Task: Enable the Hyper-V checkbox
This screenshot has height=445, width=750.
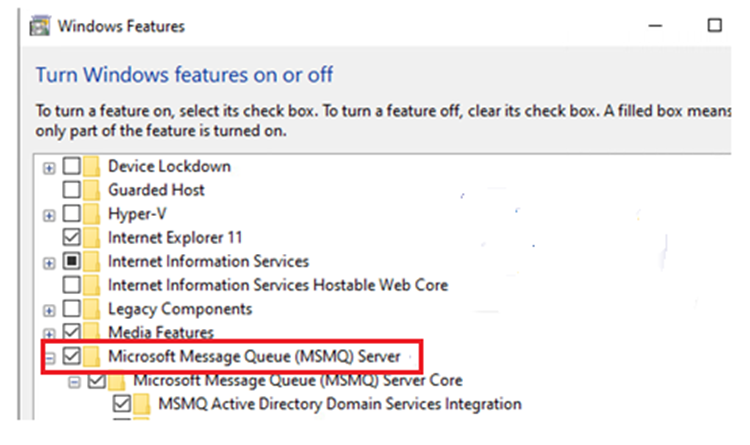Action: (x=72, y=213)
